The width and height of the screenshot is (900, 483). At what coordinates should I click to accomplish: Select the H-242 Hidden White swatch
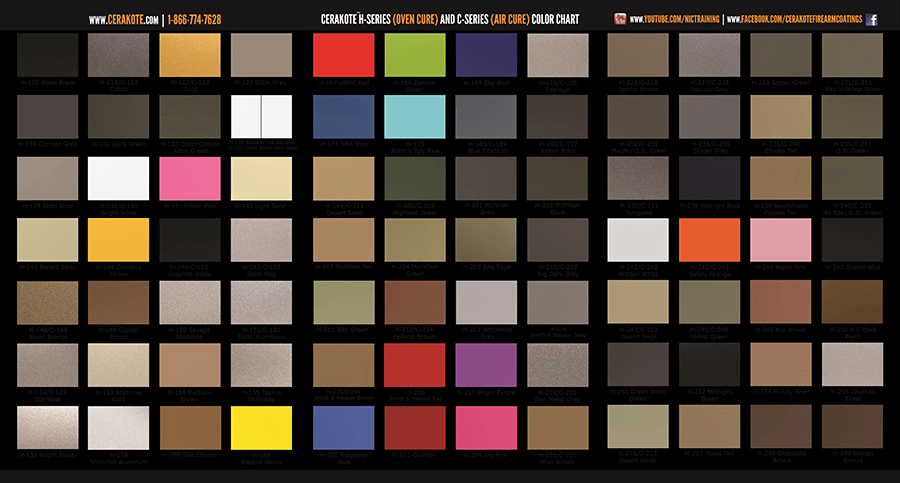pos(638,240)
